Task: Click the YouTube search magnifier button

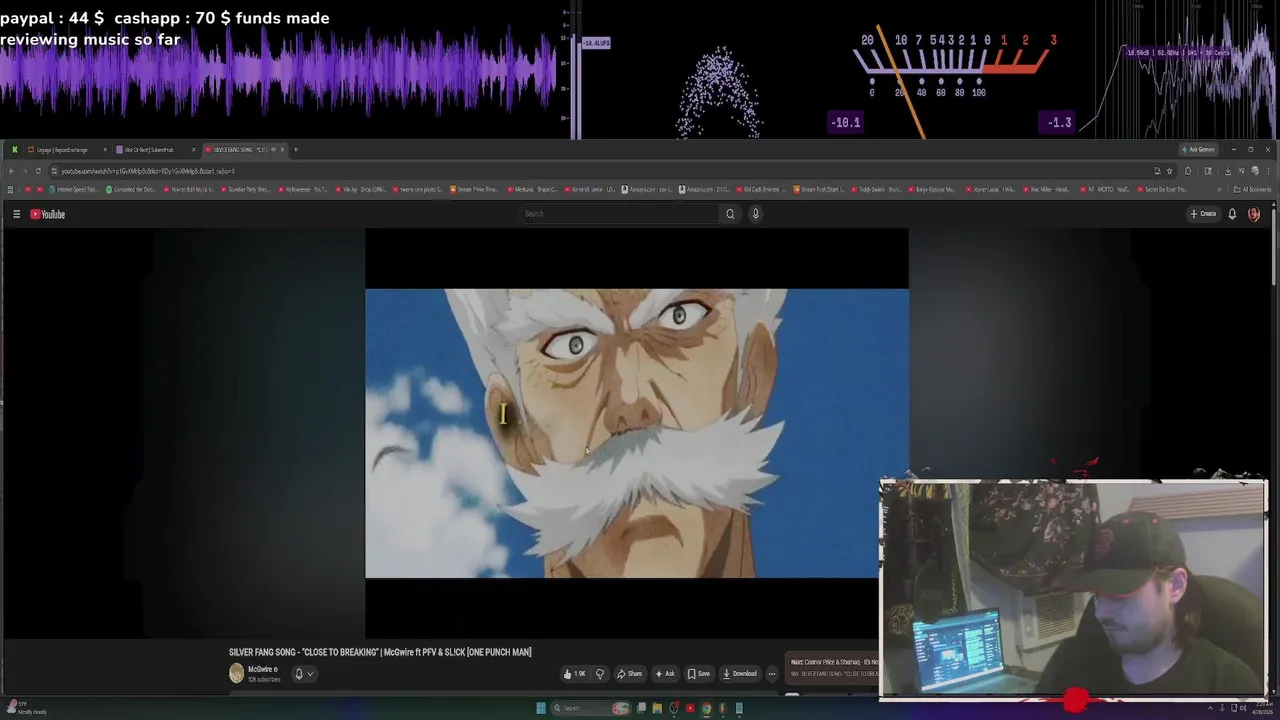Action: (x=730, y=214)
